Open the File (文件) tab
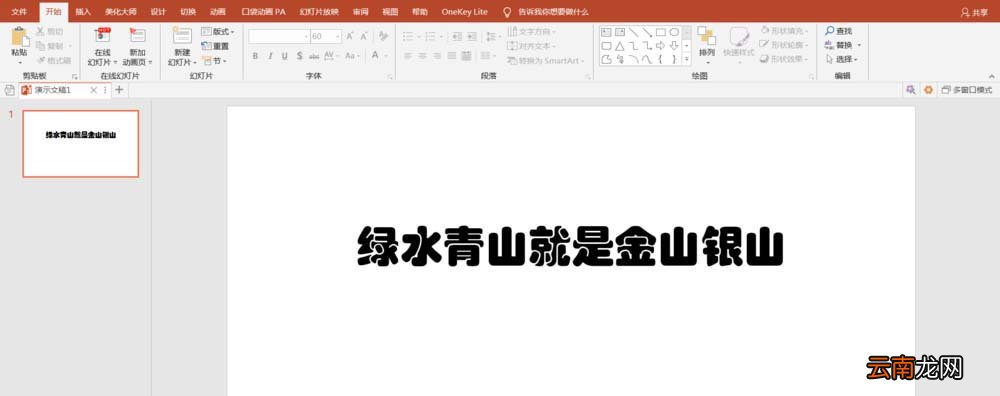 (x=19, y=12)
